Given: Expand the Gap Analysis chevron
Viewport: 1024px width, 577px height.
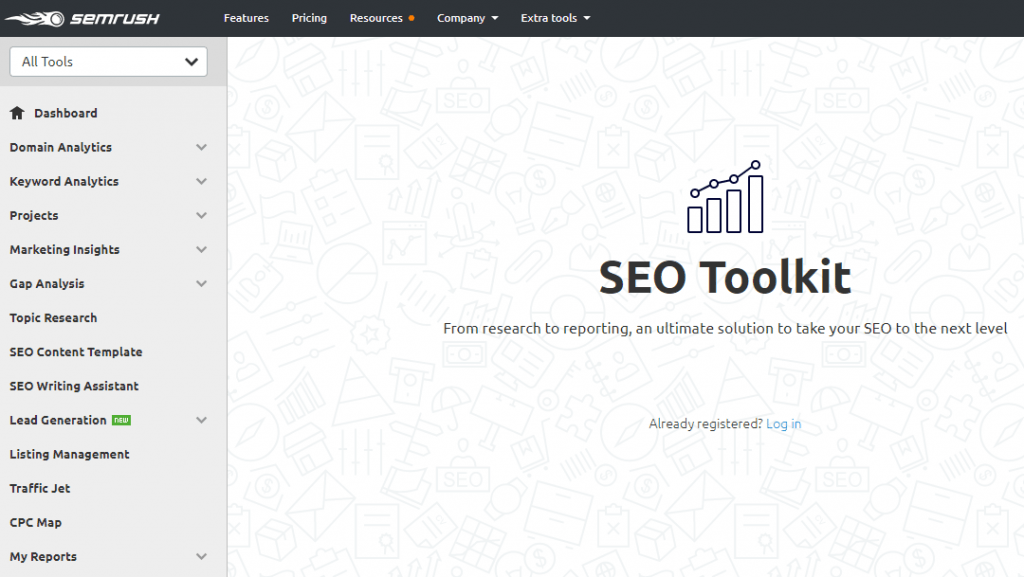Looking at the screenshot, I should [x=201, y=284].
